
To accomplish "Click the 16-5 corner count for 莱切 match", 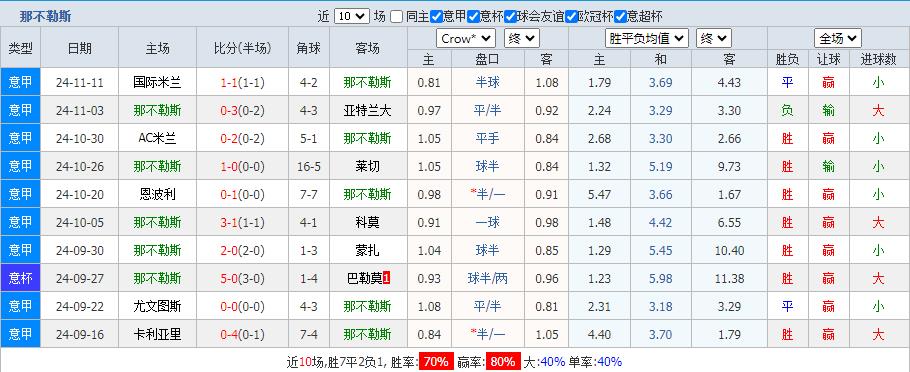I will click(x=309, y=167).
